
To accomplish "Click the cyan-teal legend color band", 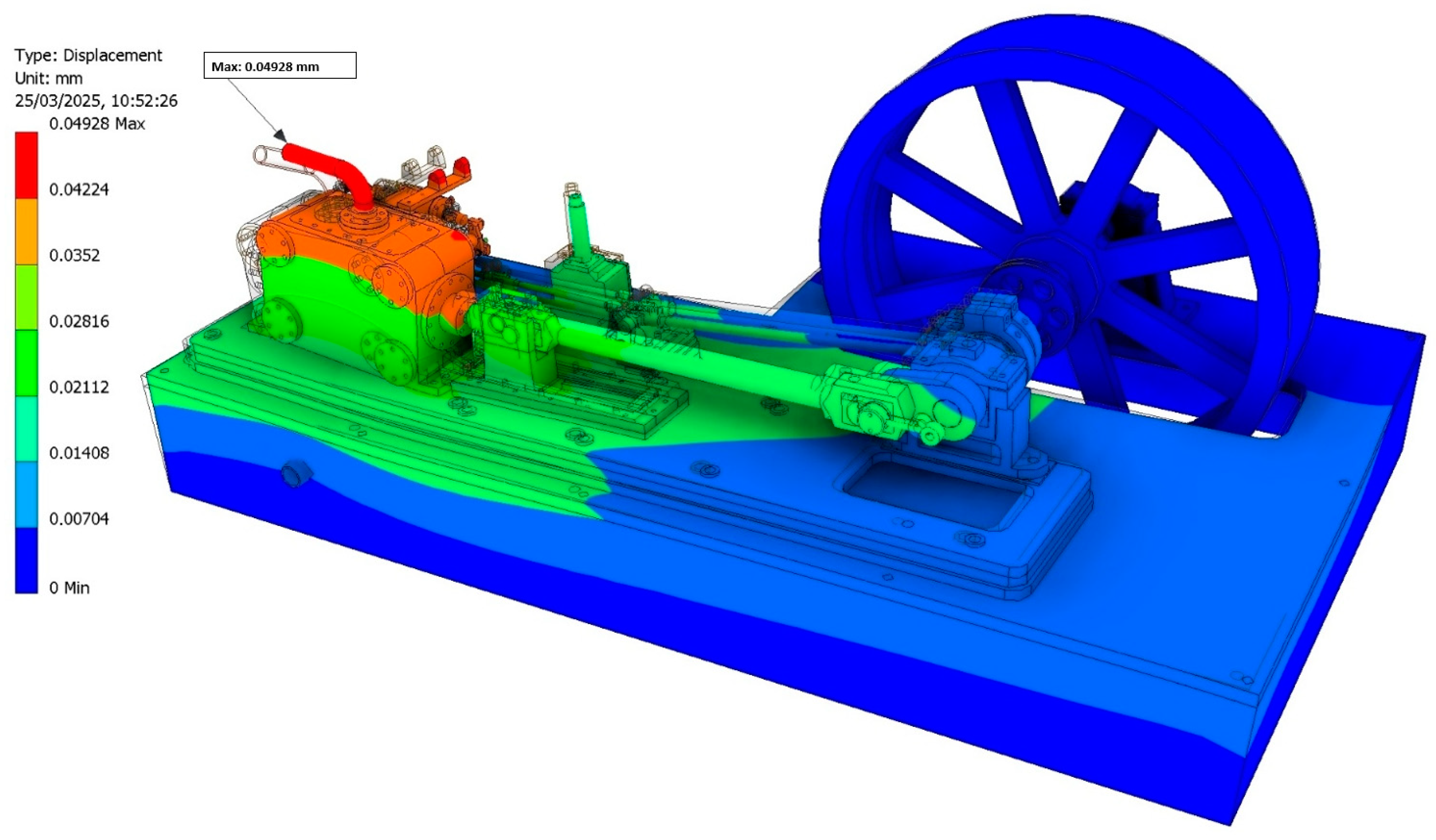I will coord(26,429).
